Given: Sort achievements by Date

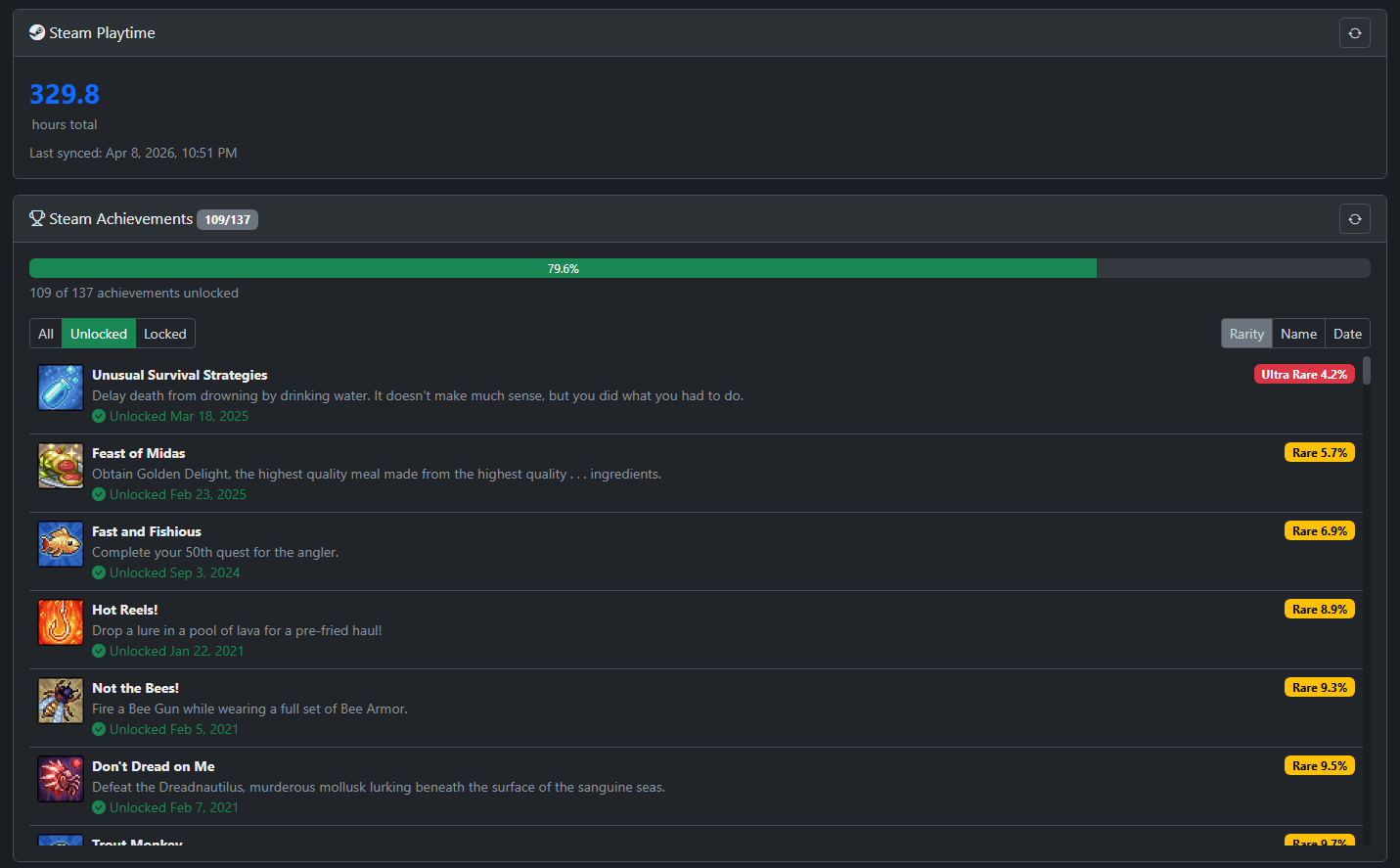Looking at the screenshot, I should [1347, 333].
